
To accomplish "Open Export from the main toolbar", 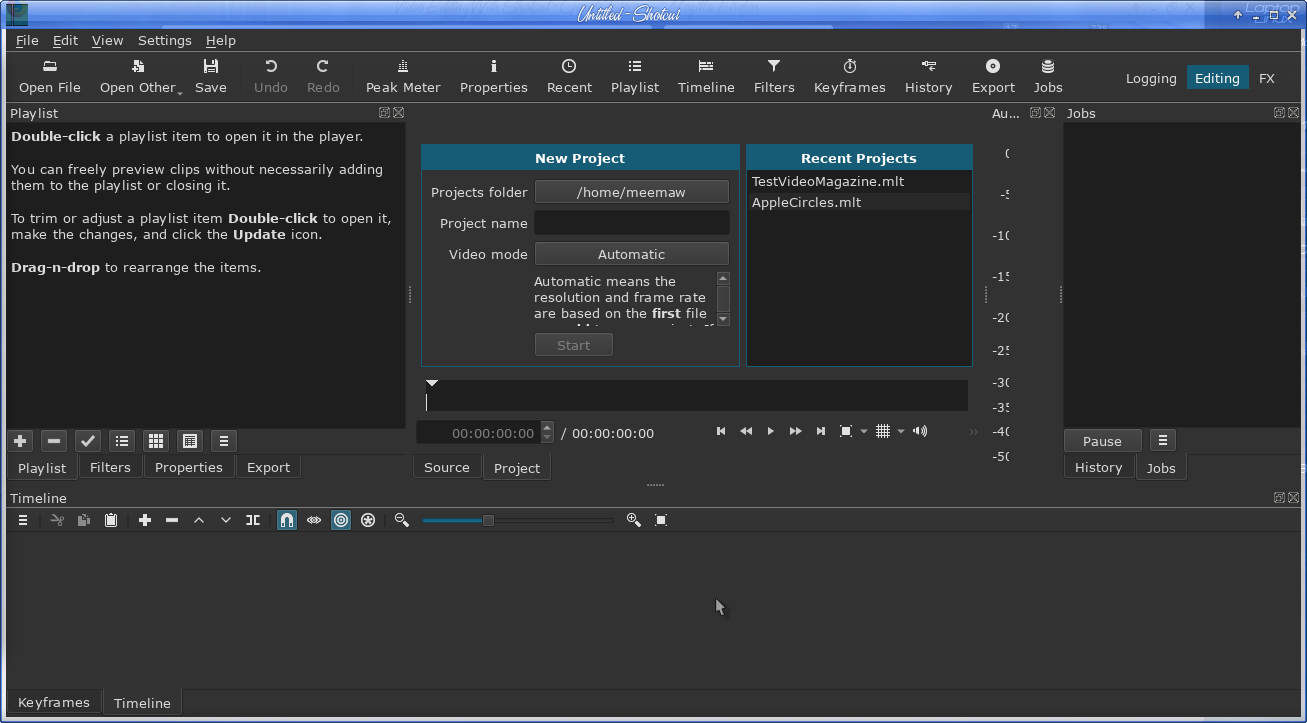I will click(993, 76).
